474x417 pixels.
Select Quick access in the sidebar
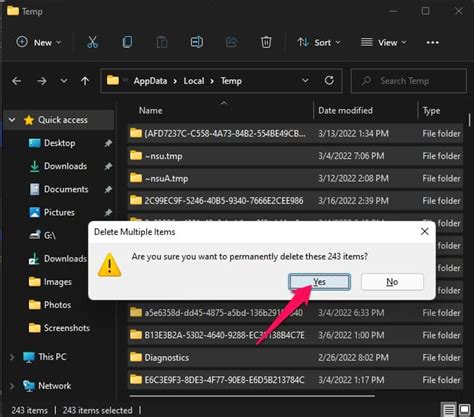click(x=63, y=120)
